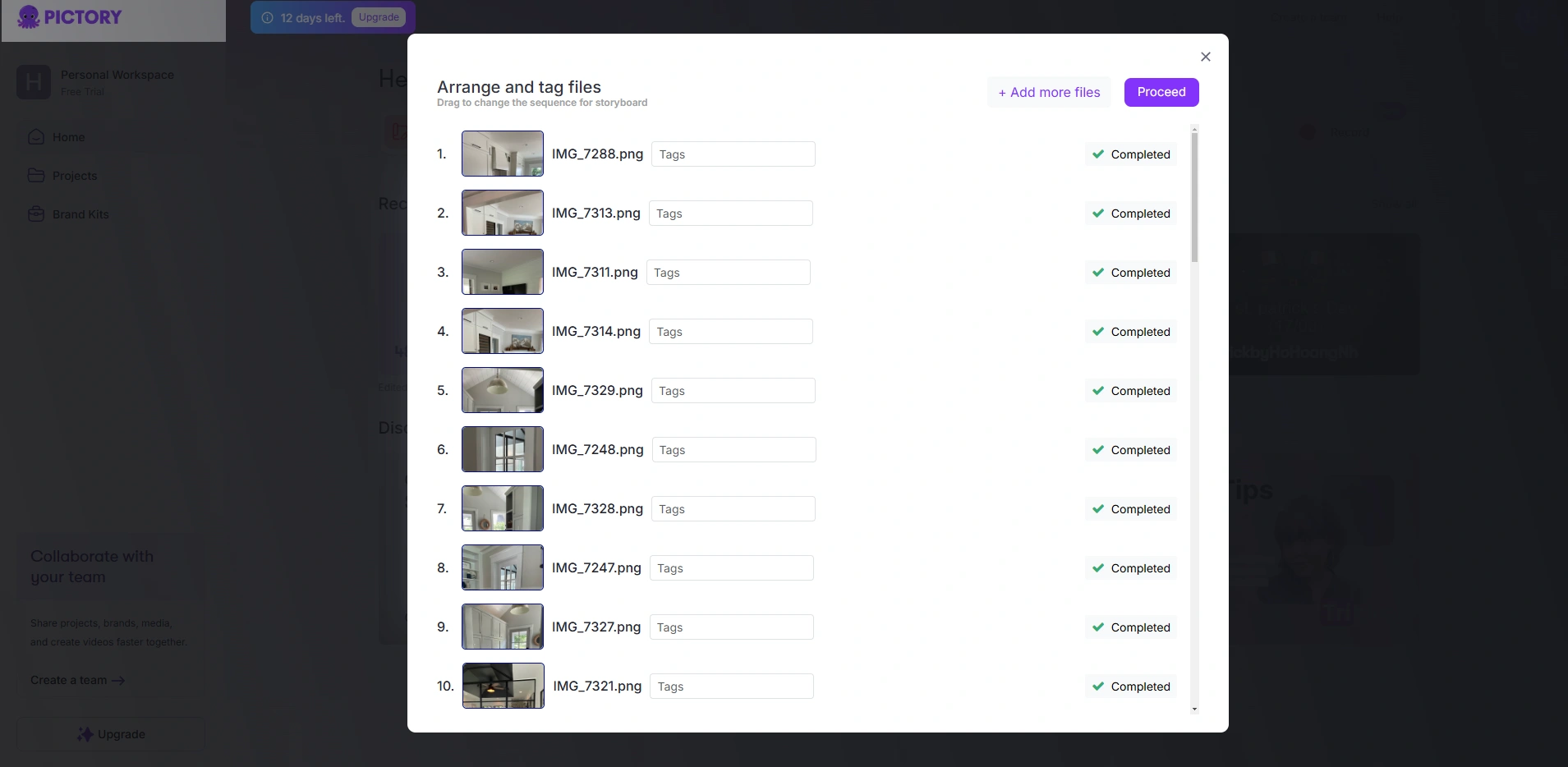Viewport: 1568px width, 767px height.
Task: Click the Proceed button
Action: coord(1161,92)
